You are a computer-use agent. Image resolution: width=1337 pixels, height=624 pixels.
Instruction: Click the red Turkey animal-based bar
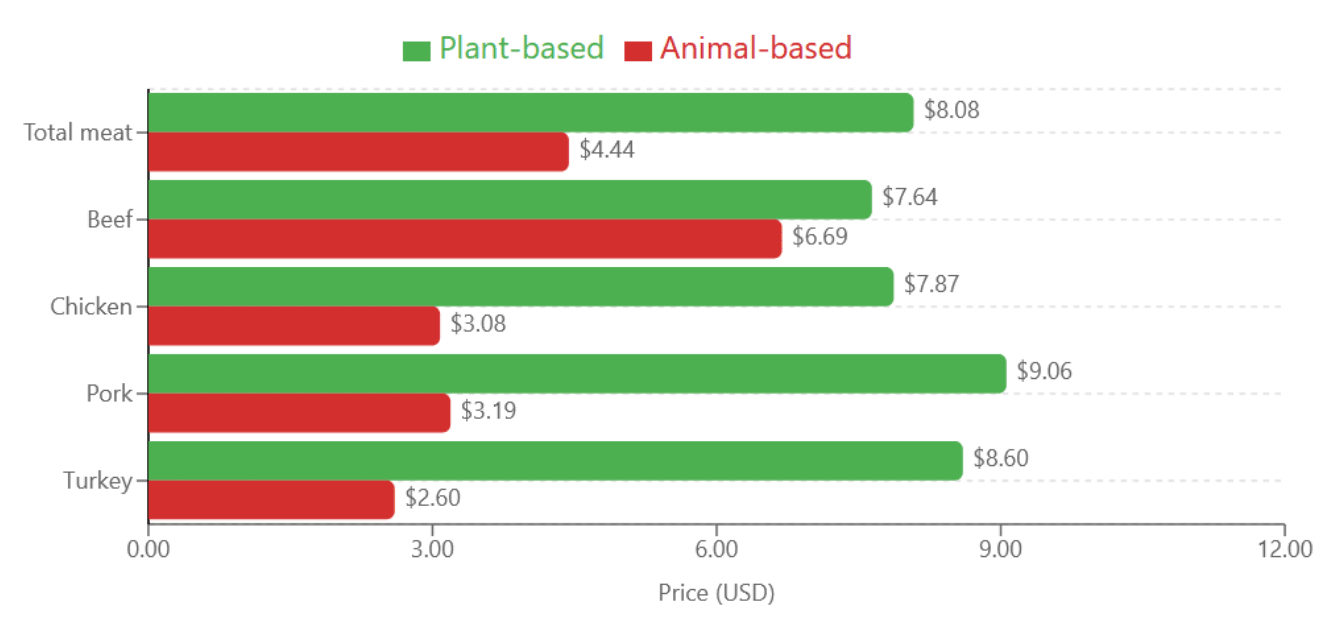271,500
